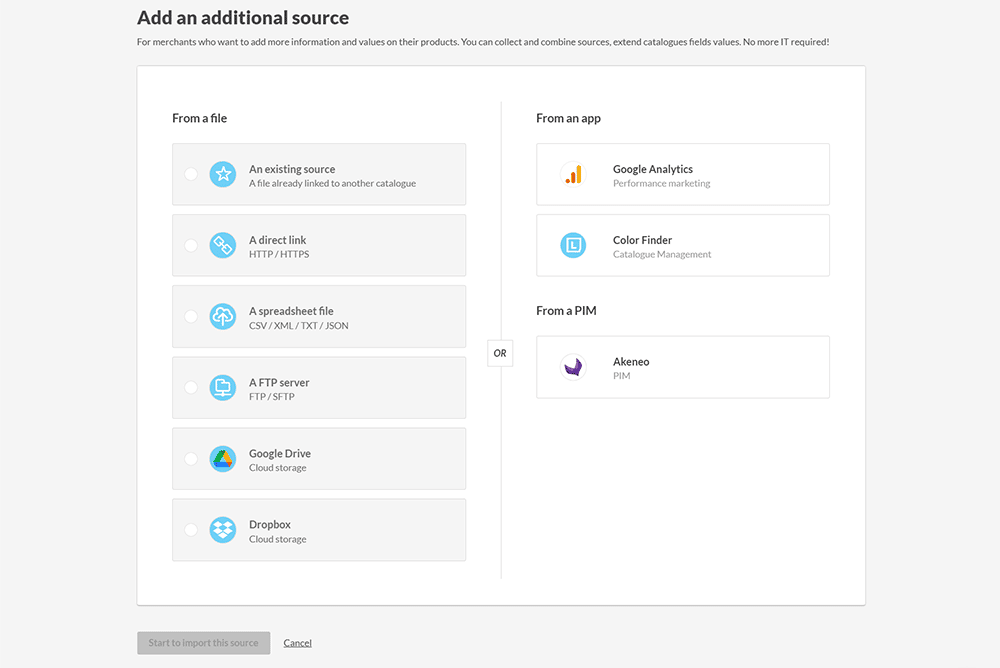Select the 'An existing source' radio button
The width and height of the screenshot is (1000, 668).
(191, 174)
